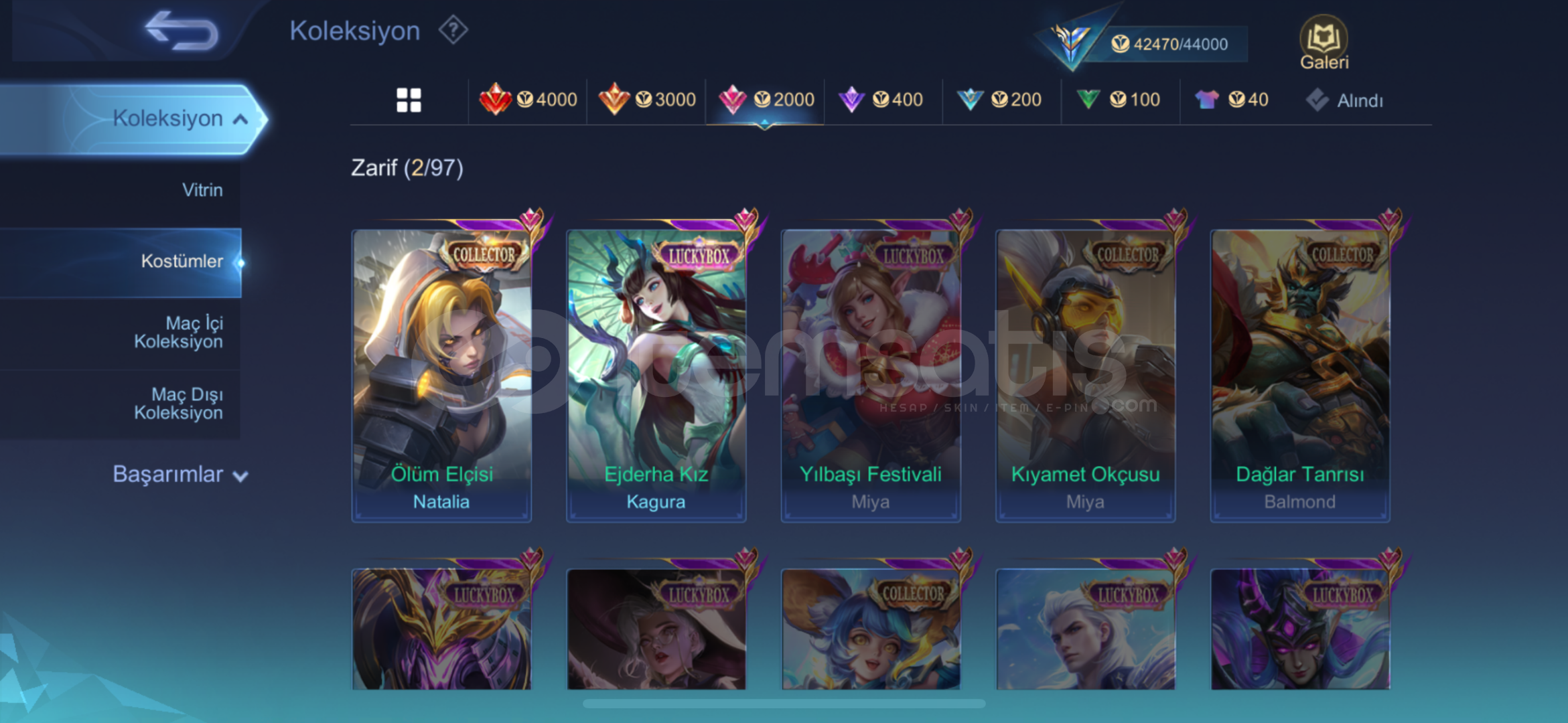The height and width of the screenshot is (723, 1568).
Task: Show all tiers with grid icon
Action: (409, 100)
